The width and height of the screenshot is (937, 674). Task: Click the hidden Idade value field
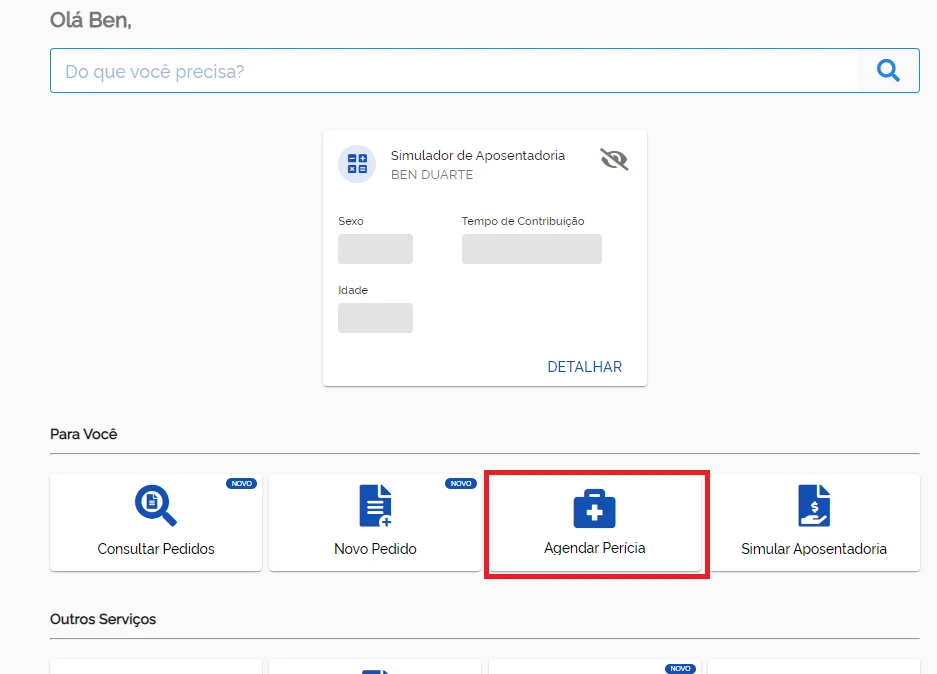375,318
